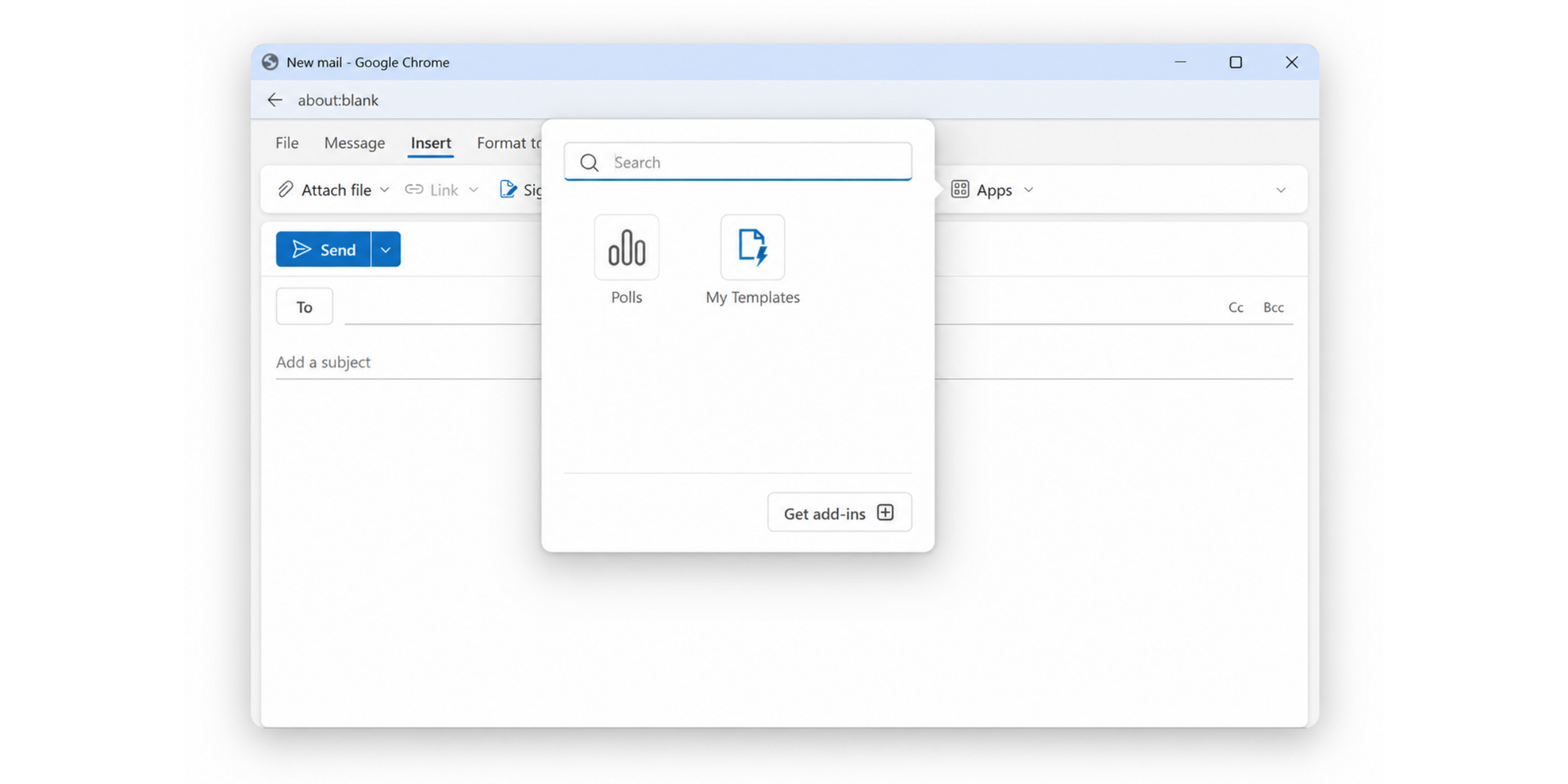Switch to the Message tab
Viewport: 1568px width, 784px height.
click(354, 143)
